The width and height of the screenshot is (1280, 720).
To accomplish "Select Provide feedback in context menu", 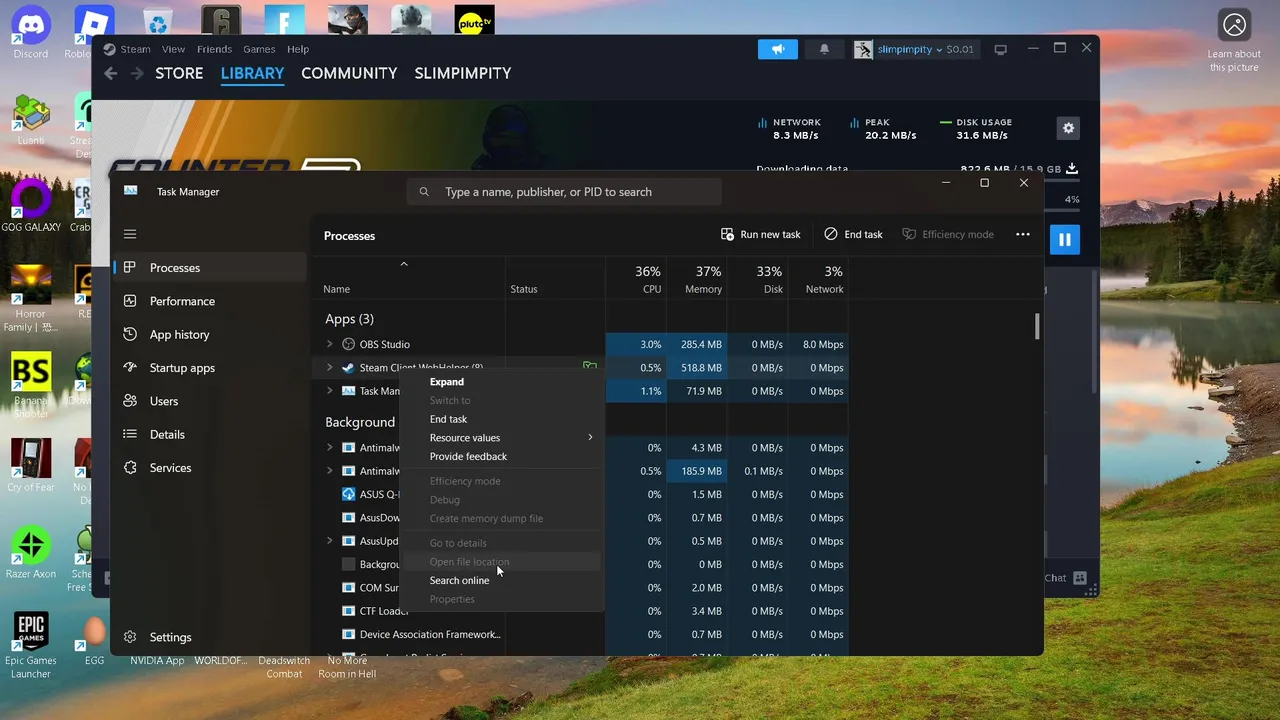I will 468,457.
